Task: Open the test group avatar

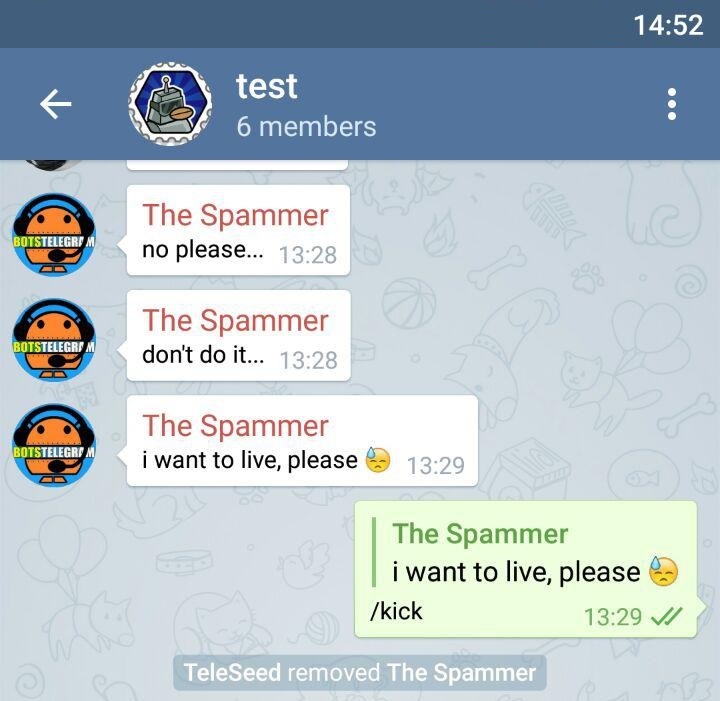Action: (x=170, y=104)
